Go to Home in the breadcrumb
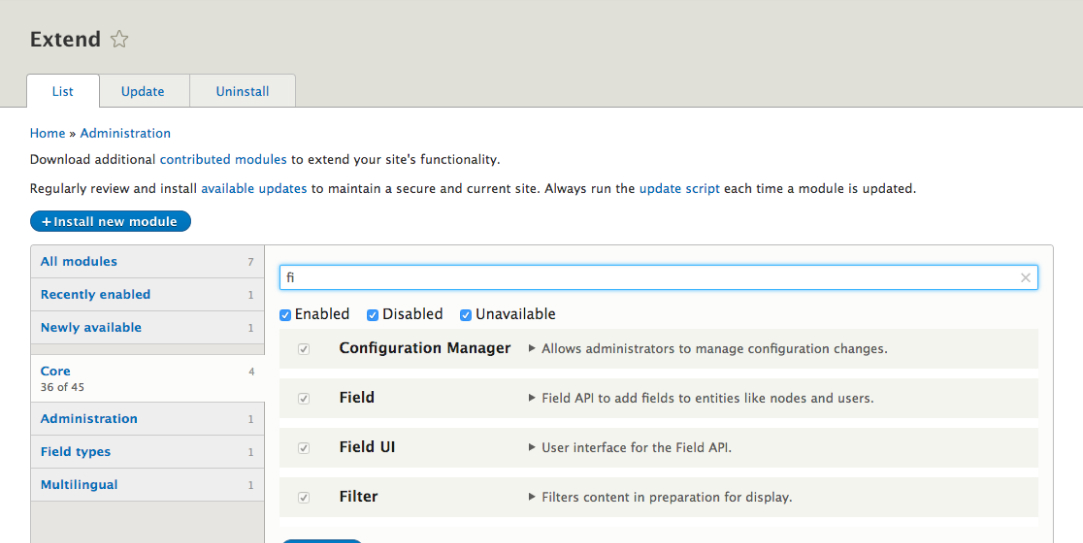This screenshot has height=543, width=1083. coord(47,133)
